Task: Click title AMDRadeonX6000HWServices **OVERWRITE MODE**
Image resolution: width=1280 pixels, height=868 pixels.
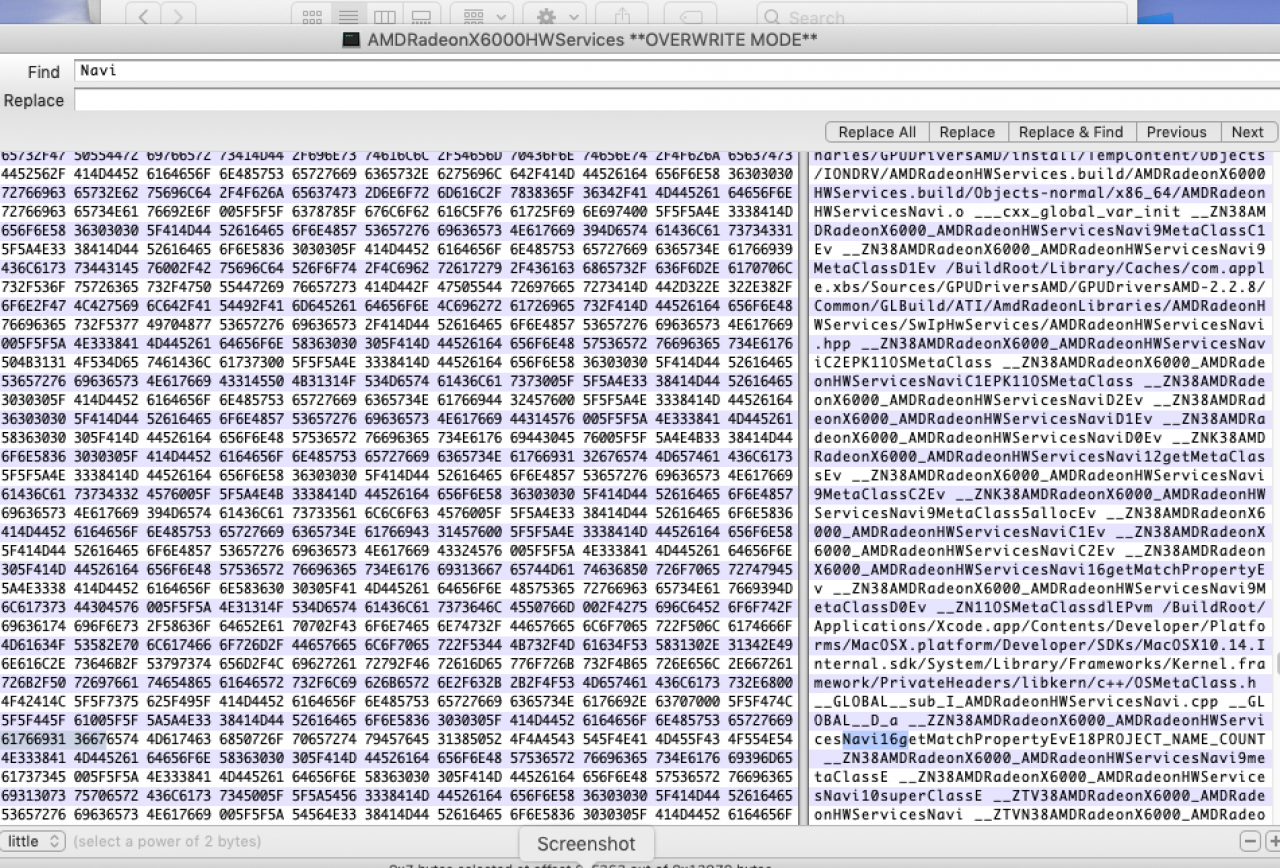Action: (x=592, y=40)
